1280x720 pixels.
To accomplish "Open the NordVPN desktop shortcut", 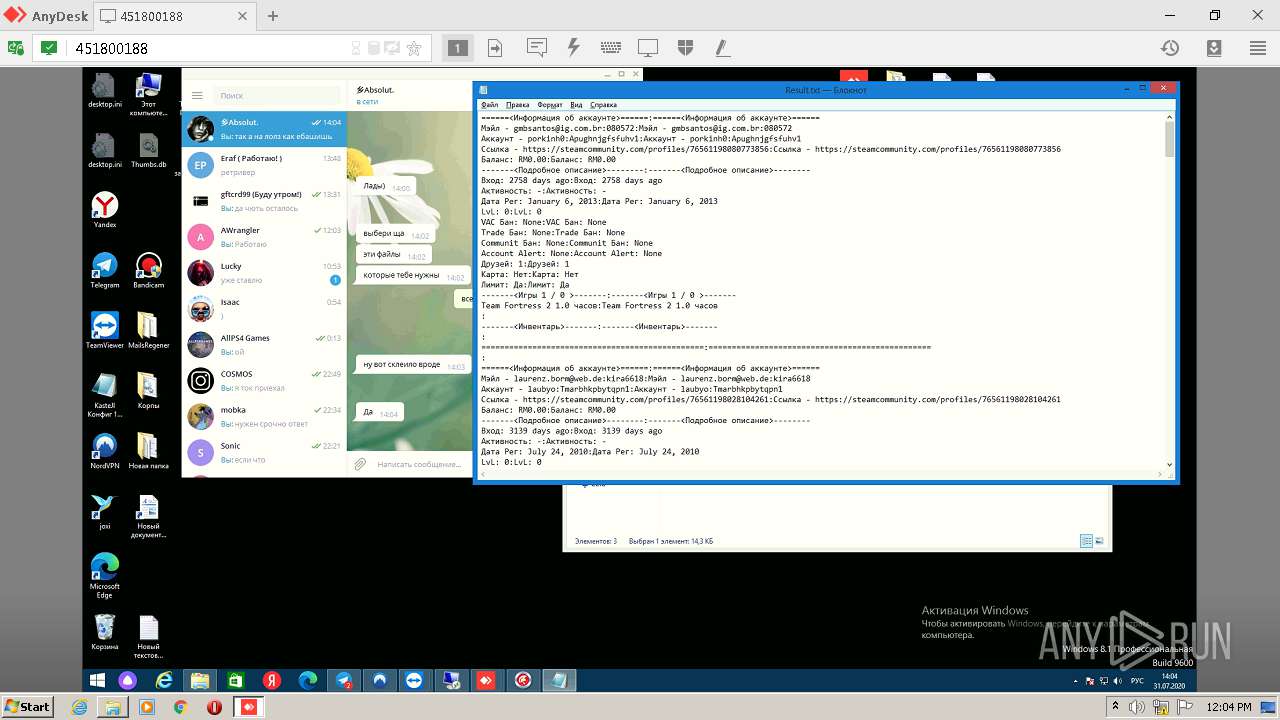I will click(105, 451).
